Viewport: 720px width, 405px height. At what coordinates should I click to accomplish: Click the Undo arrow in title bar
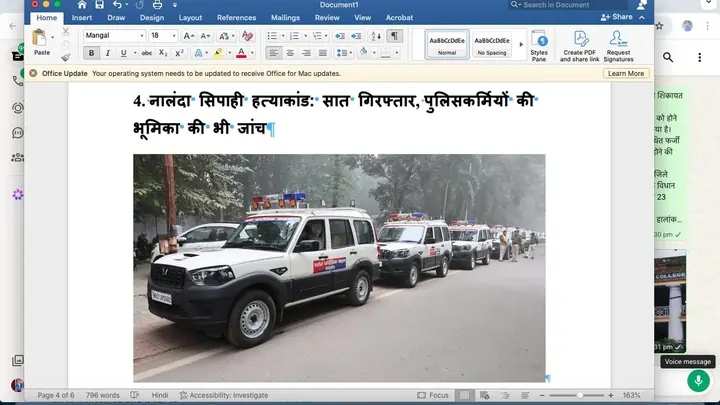tap(117, 5)
